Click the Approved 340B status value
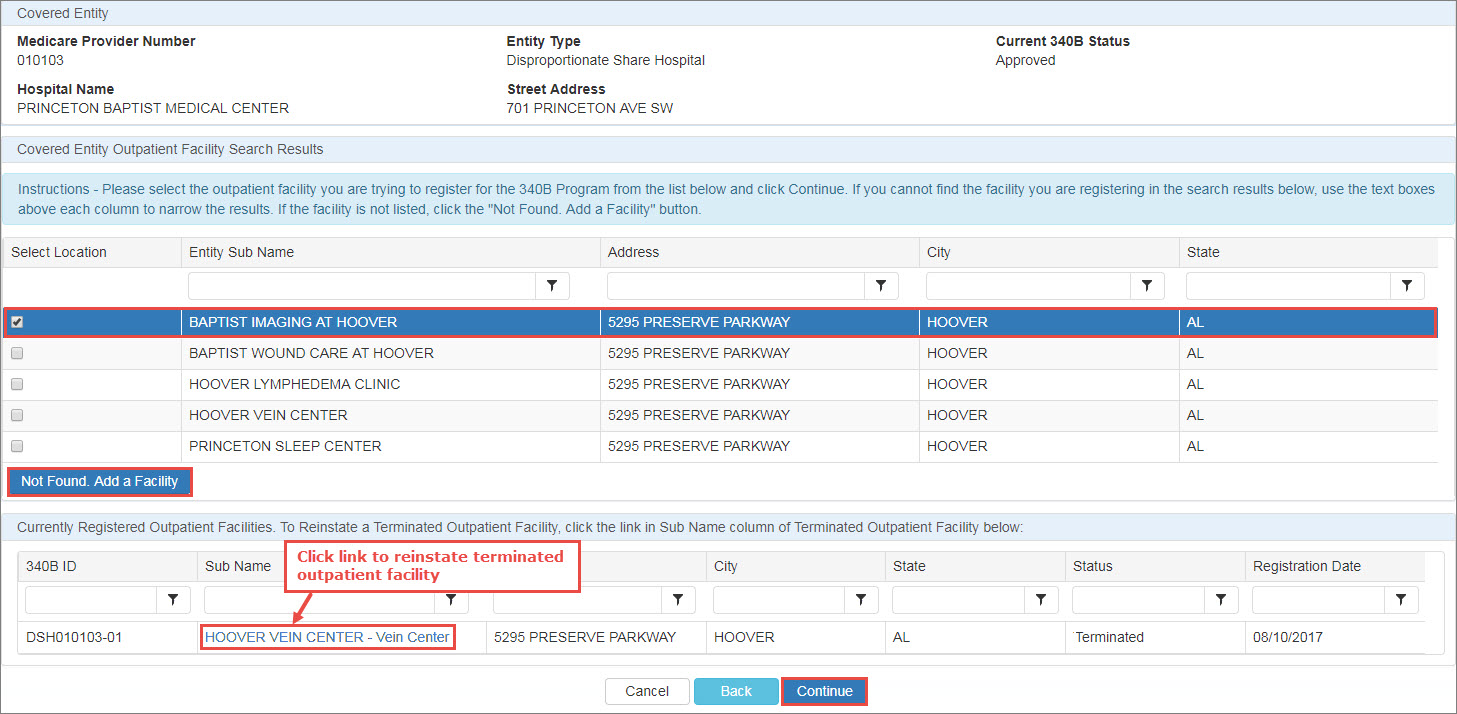 1026,60
